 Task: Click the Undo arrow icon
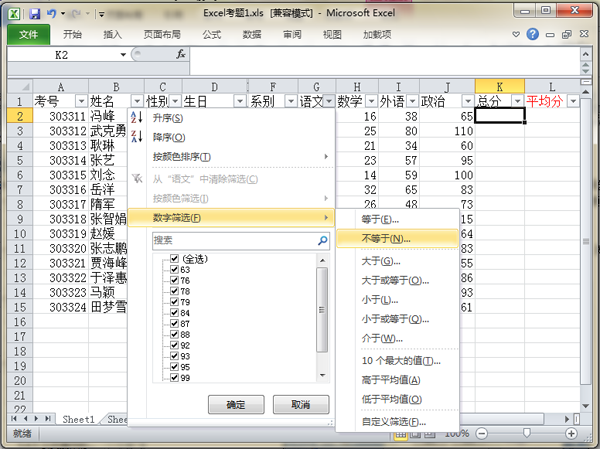point(52,14)
